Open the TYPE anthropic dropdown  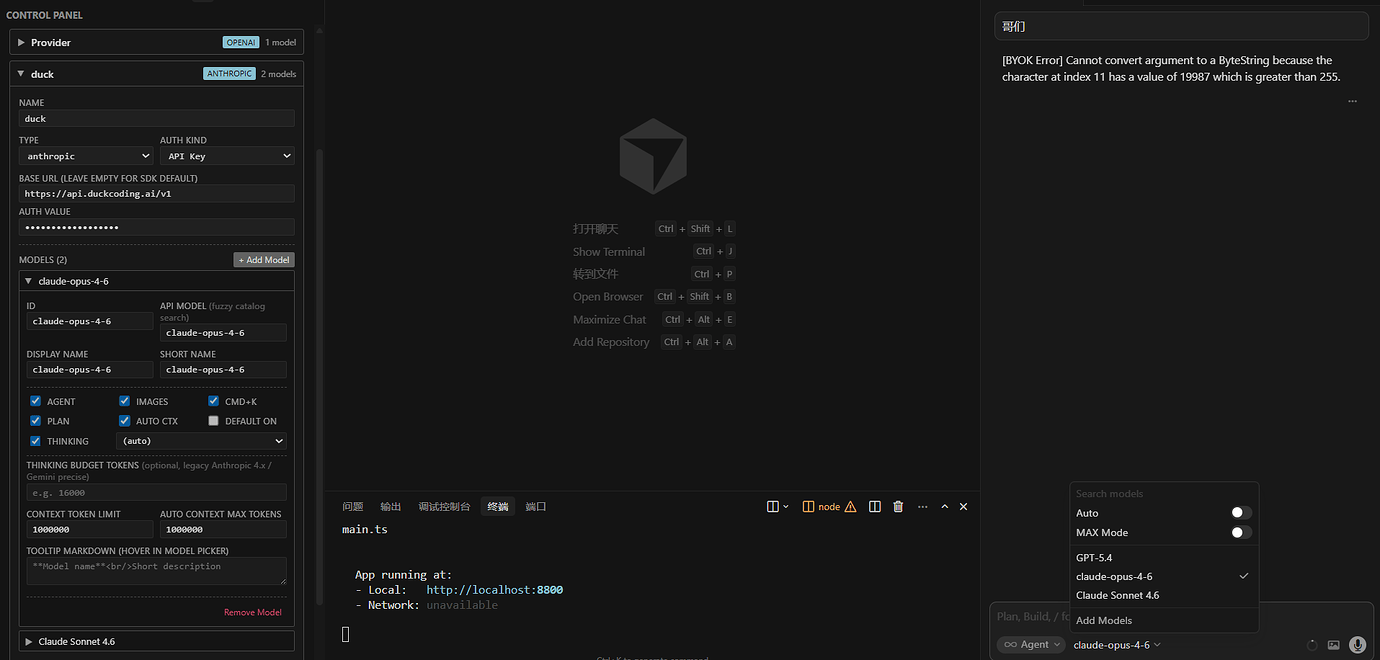click(86, 156)
